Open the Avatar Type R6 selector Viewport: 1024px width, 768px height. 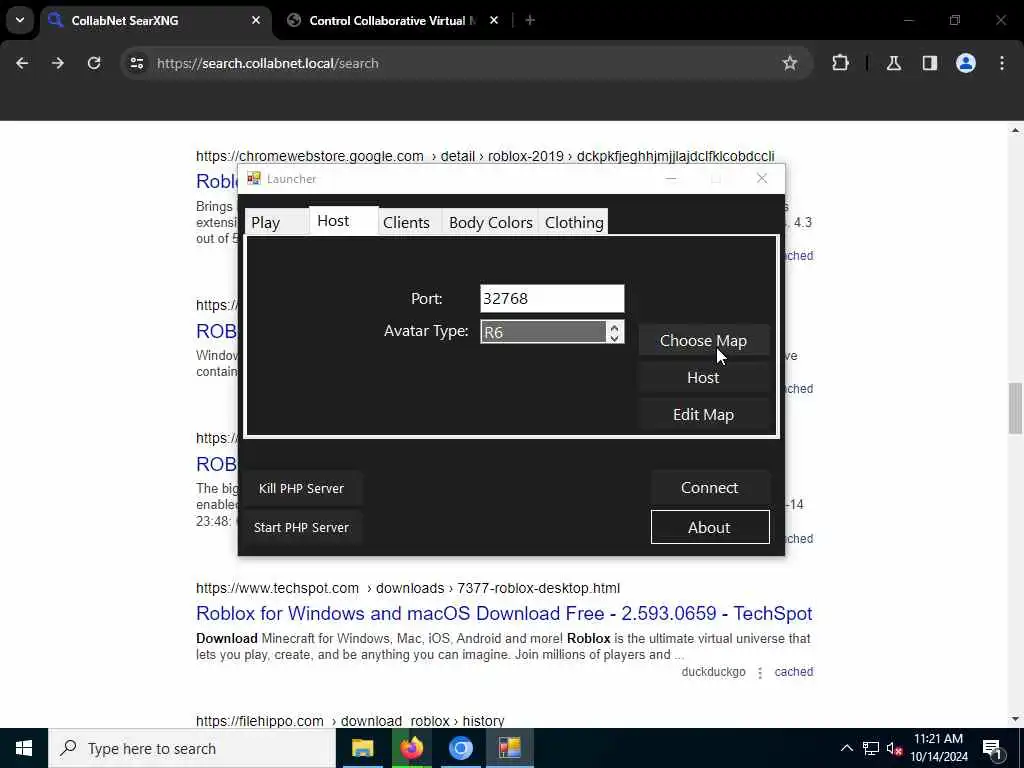543,332
